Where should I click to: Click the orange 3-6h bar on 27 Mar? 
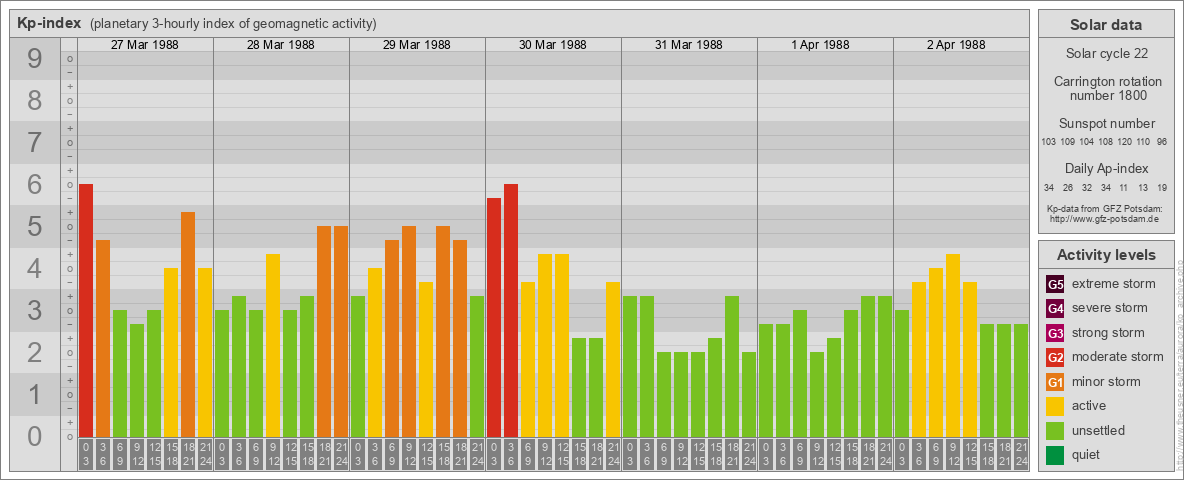(103, 338)
